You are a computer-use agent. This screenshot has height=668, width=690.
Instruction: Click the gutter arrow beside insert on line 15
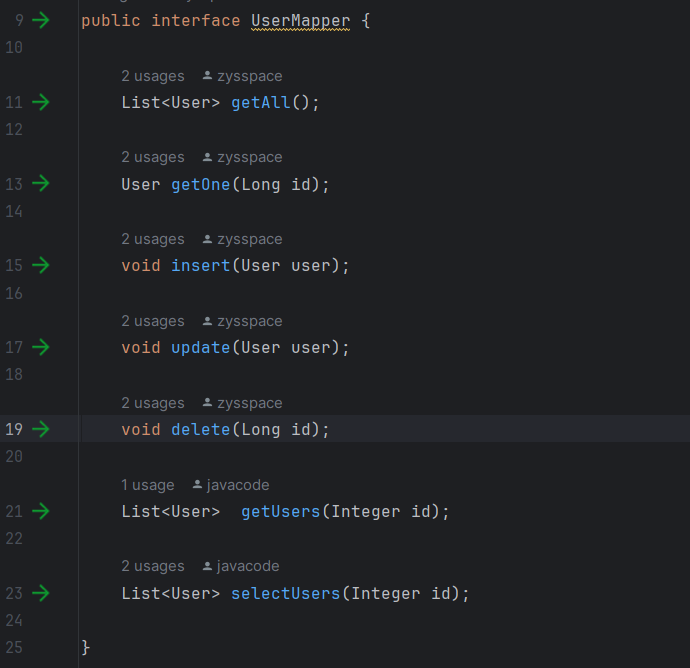pyautogui.click(x=41, y=265)
